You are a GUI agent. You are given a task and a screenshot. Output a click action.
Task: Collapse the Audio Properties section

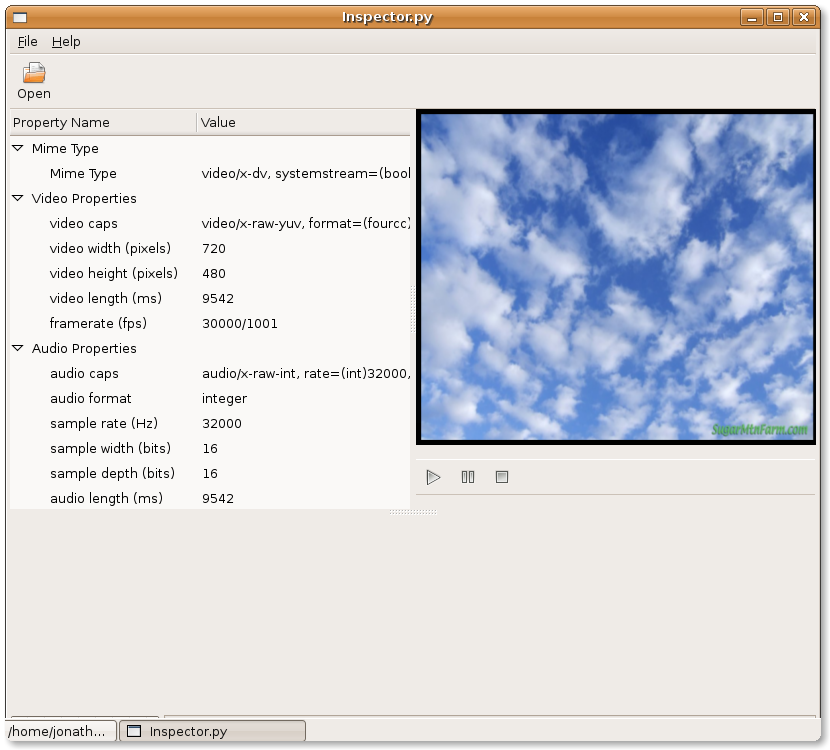(x=18, y=348)
